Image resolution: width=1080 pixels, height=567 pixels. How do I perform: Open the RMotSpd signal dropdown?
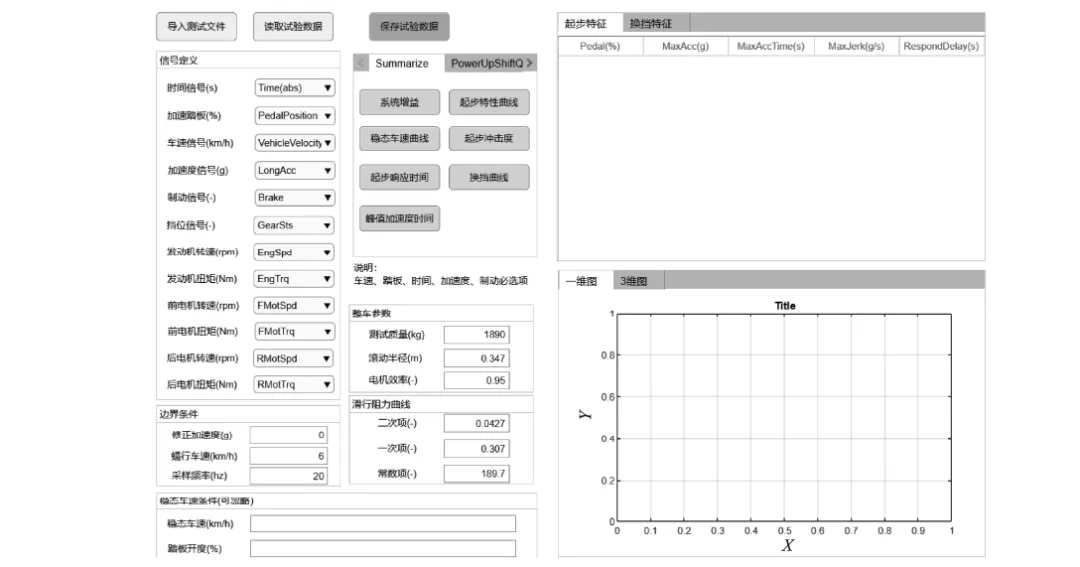294,358
